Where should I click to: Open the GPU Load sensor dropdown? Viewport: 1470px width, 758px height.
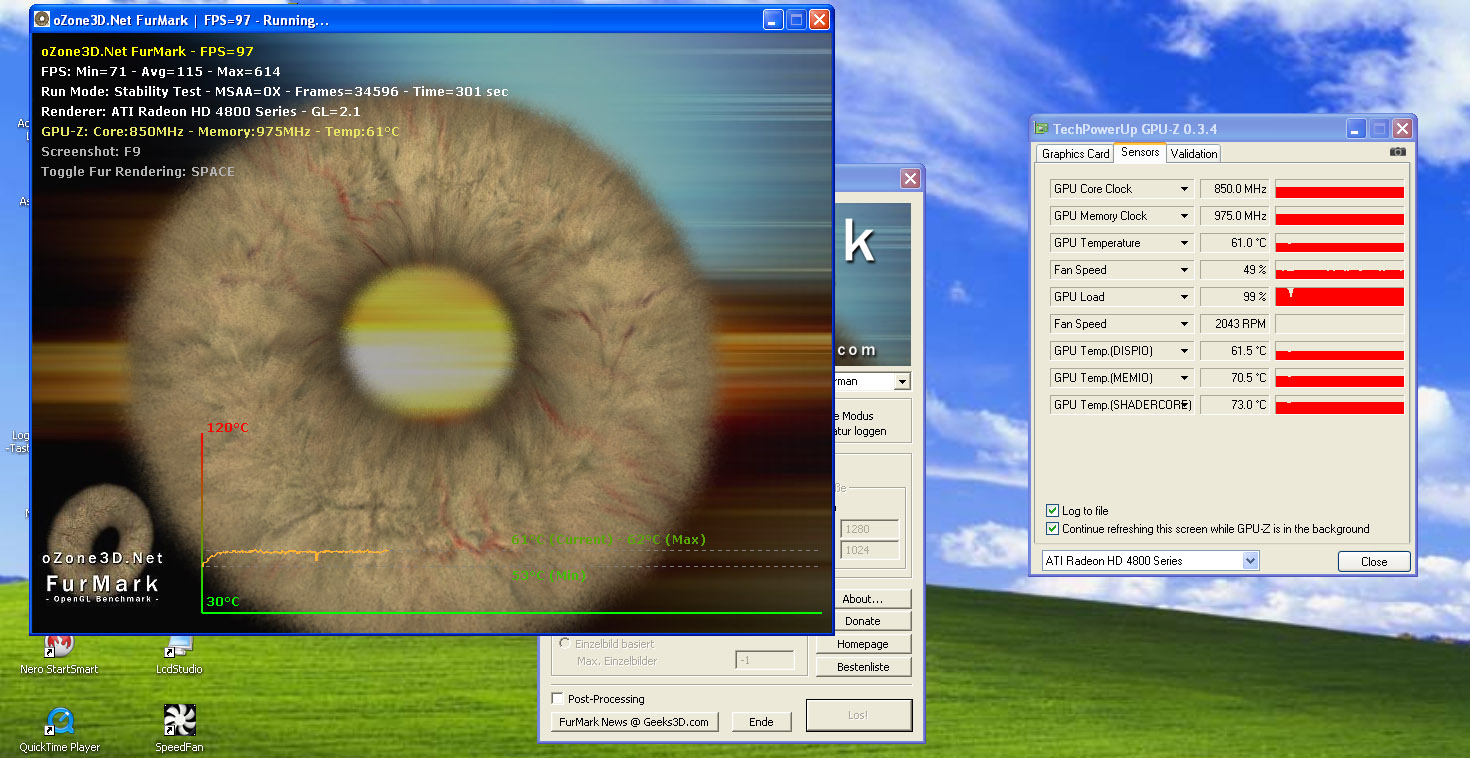(x=1185, y=297)
